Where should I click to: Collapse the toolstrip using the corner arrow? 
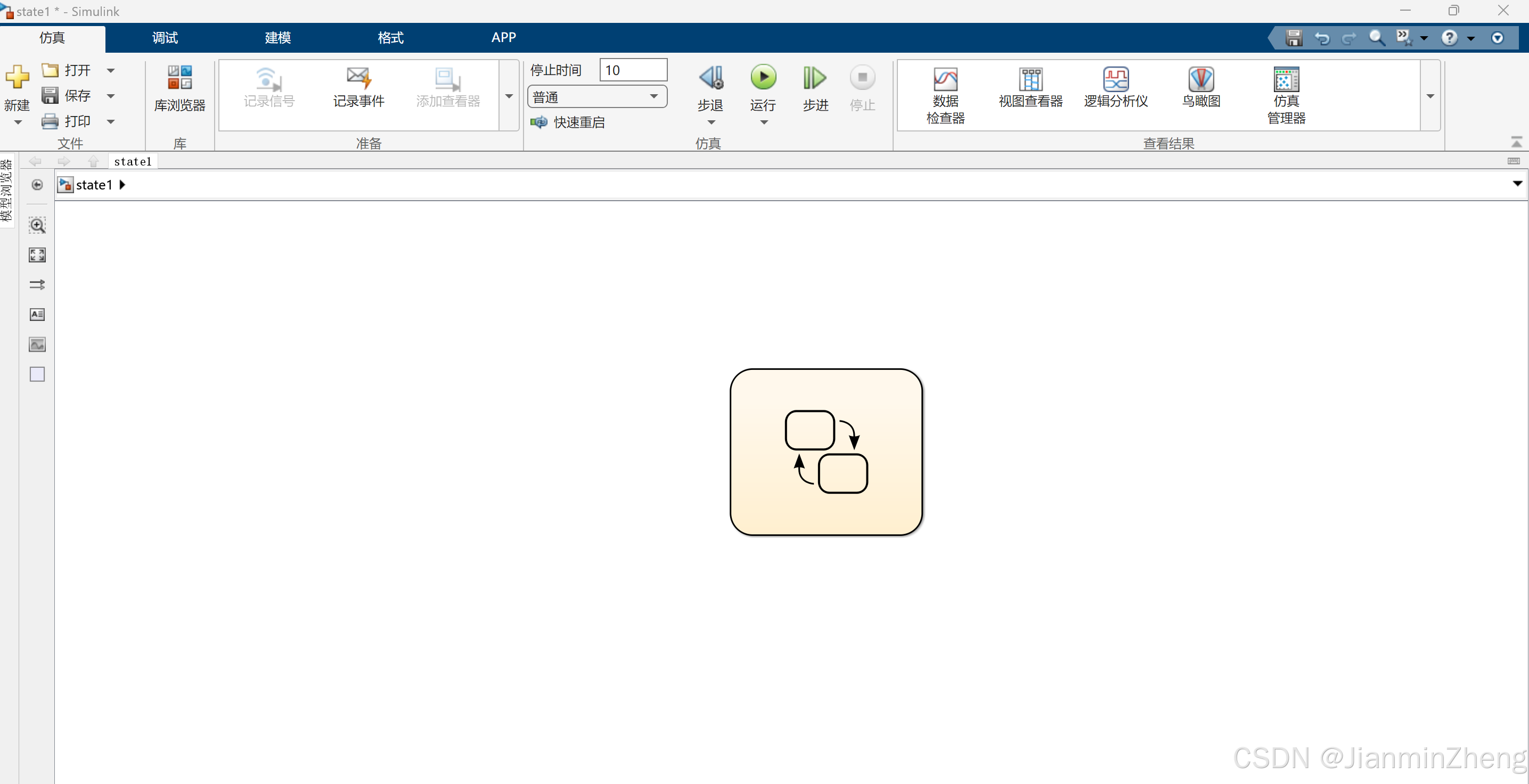(x=1516, y=141)
